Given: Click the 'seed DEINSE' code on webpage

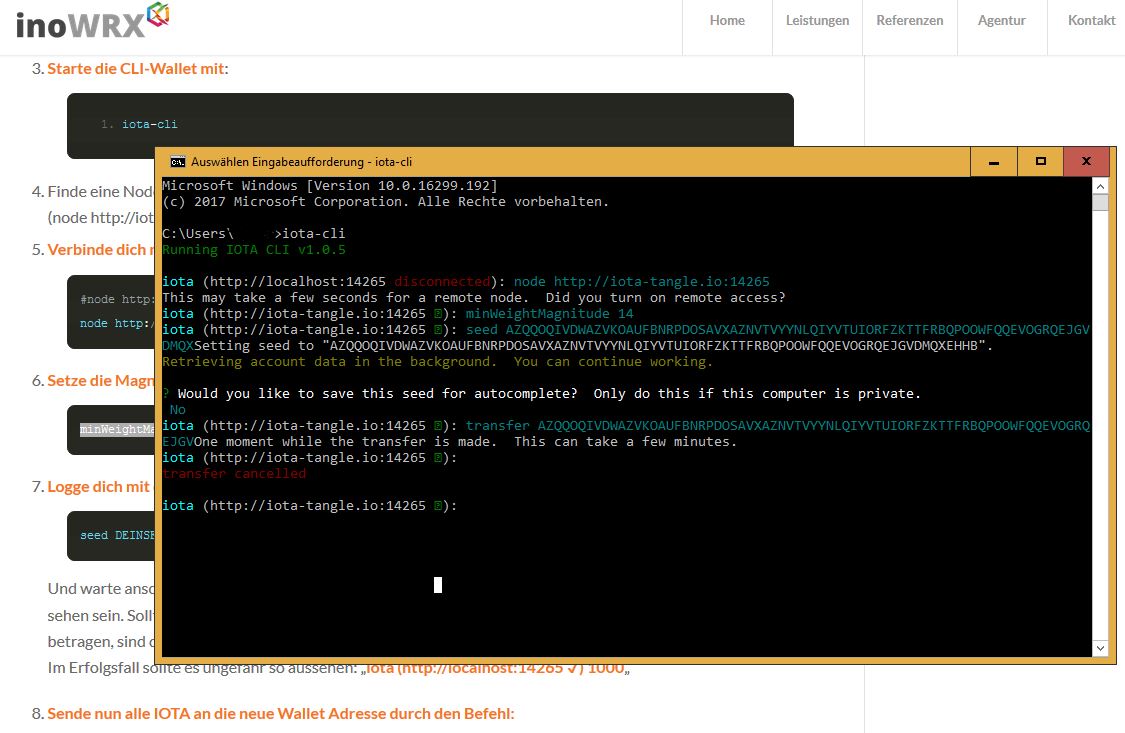Looking at the screenshot, I should point(117,535).
